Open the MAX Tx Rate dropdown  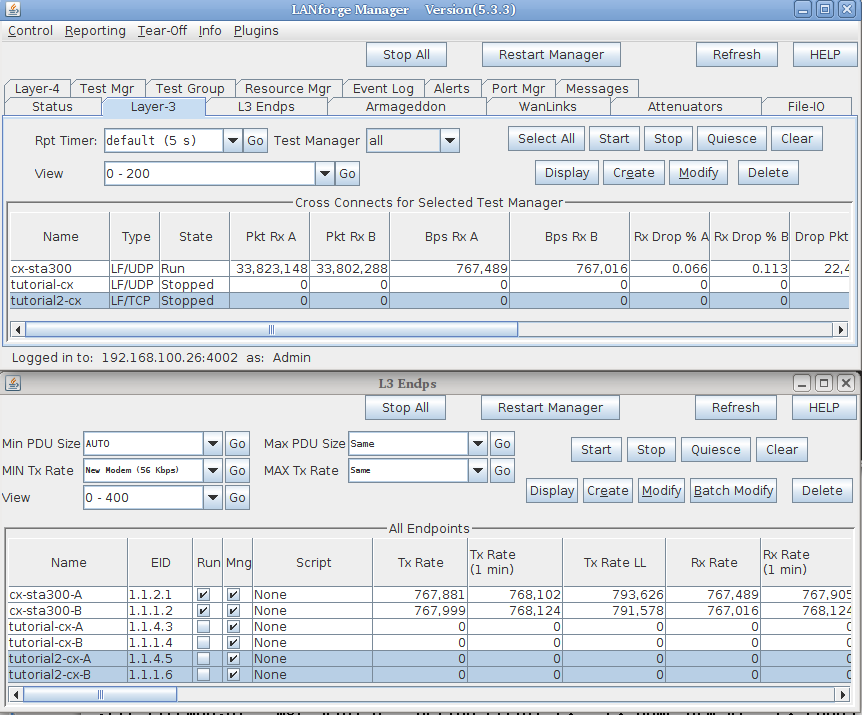point(478,470)
